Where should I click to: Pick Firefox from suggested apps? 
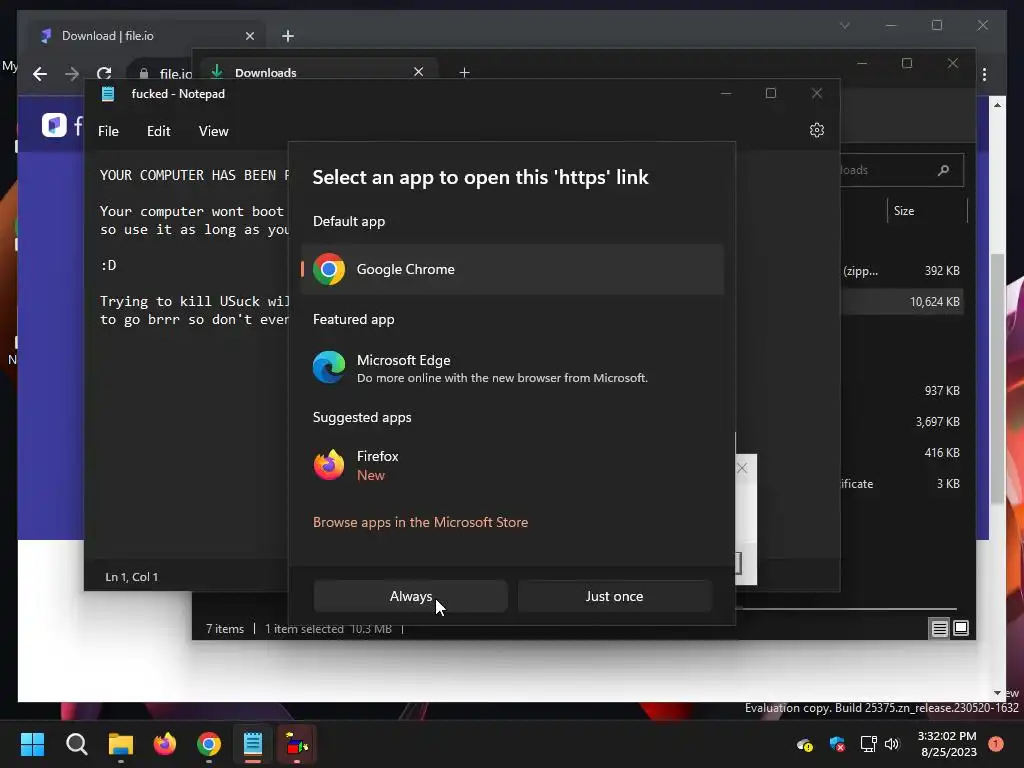pyautogui.click(x=513, y=465)
